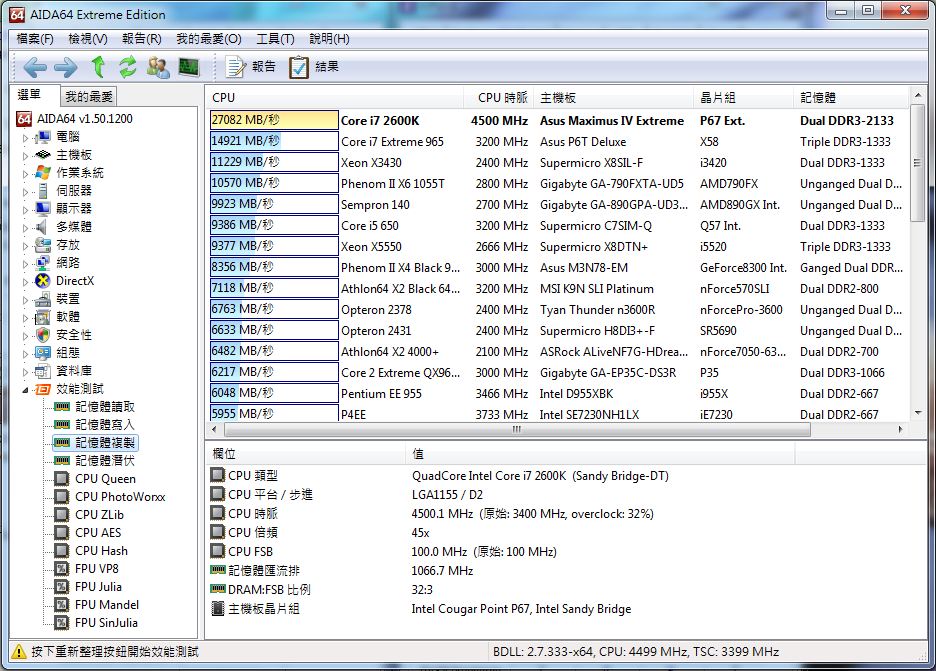
Task: Select the 電腦 computer icon in tree
Action: [x=42, y=137]
